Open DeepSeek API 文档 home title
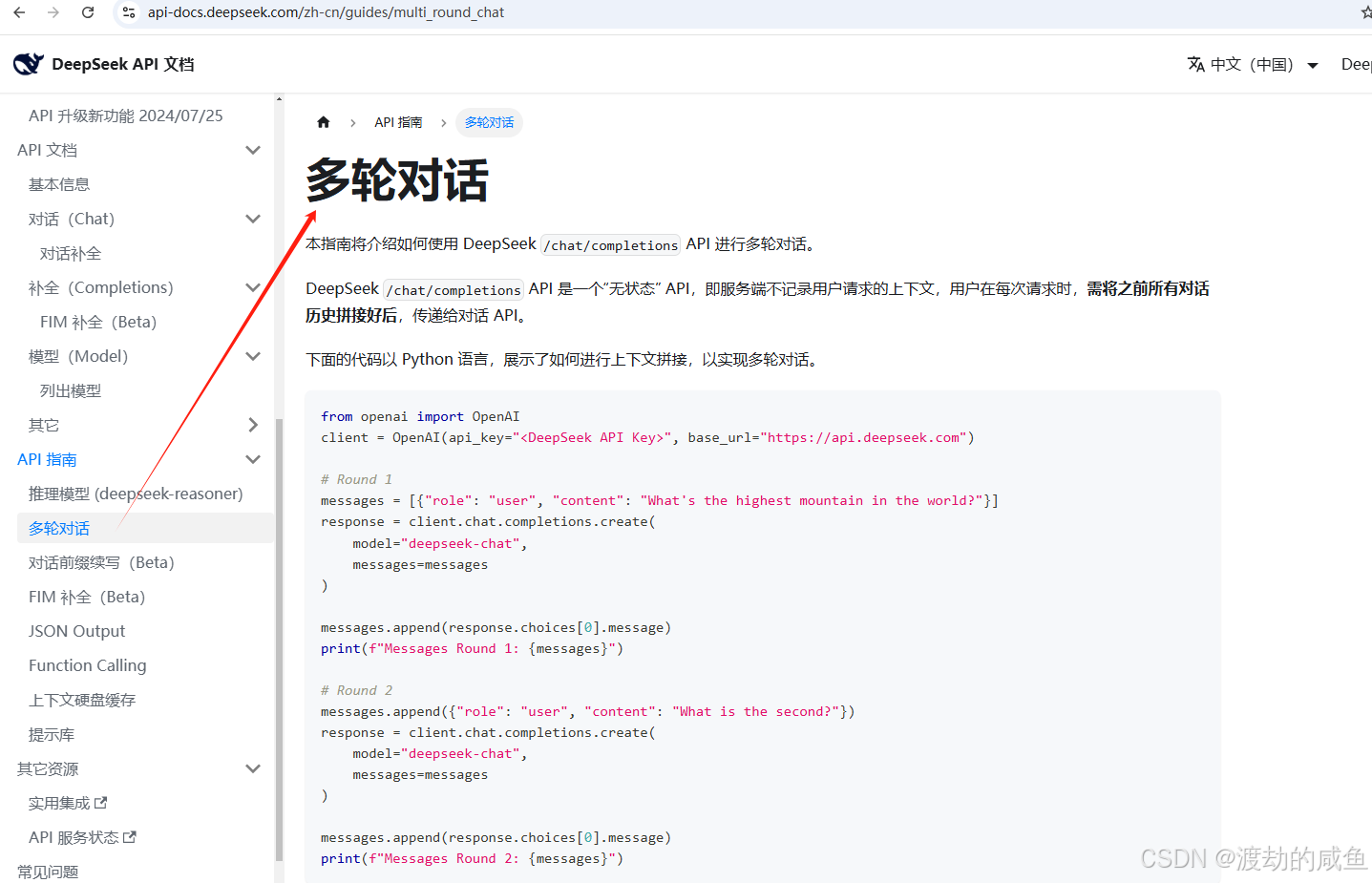1372x883 pixels. click(123, 64)
